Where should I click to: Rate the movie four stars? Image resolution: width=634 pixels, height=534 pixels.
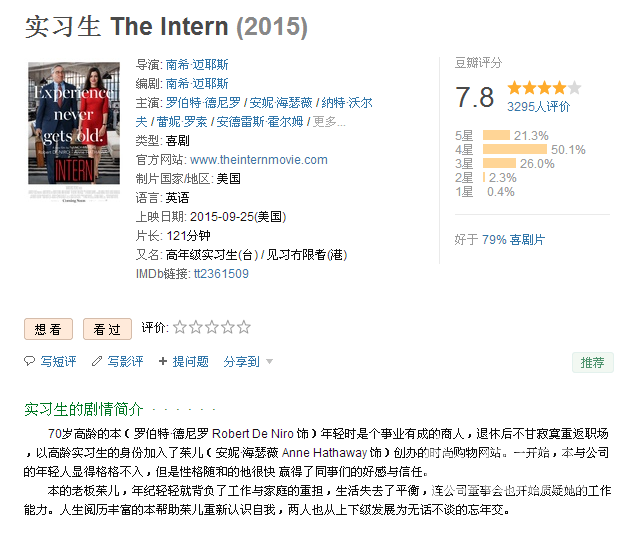(x=228, y=327)
